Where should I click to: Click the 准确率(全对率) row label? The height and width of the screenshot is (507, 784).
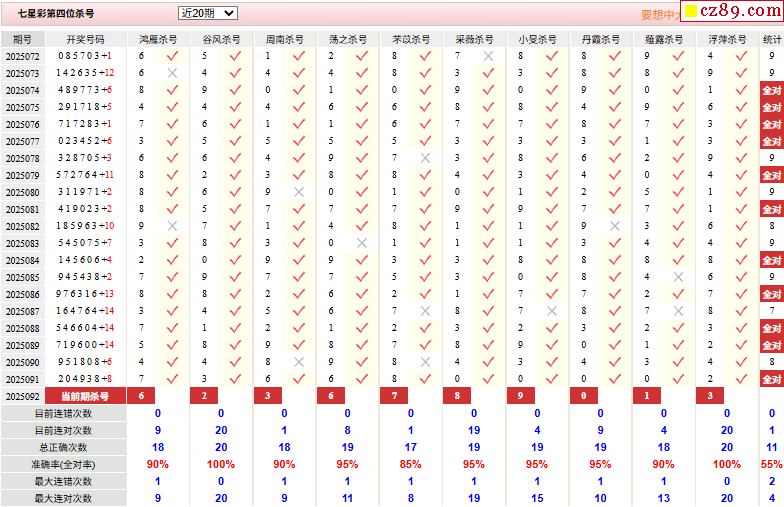tap(64, 464)
